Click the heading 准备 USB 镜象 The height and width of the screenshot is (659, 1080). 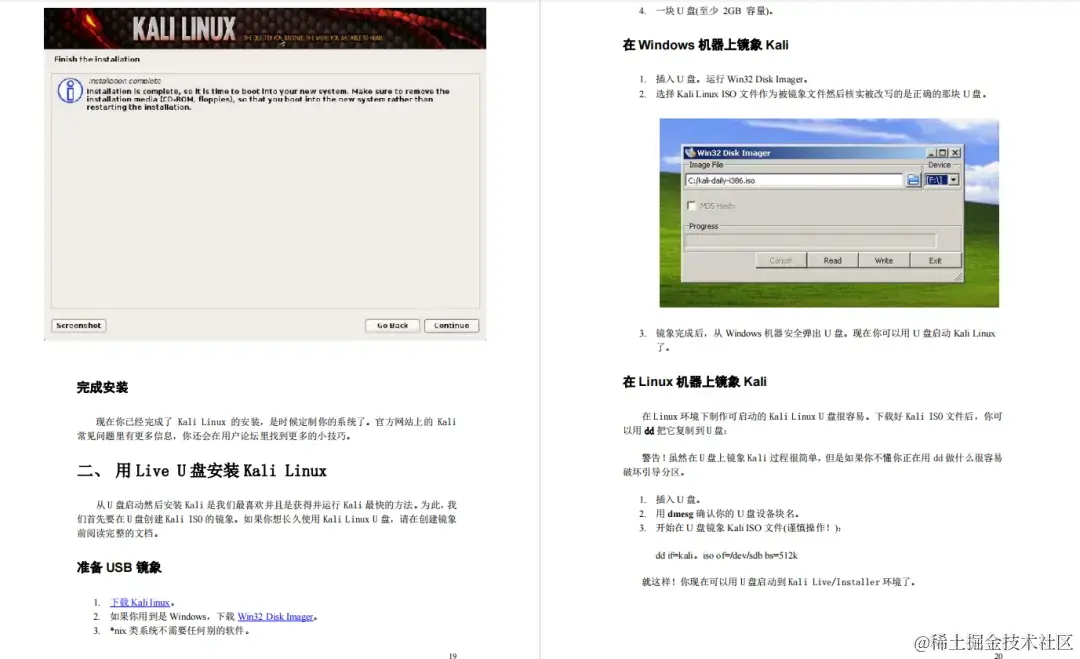119,567
